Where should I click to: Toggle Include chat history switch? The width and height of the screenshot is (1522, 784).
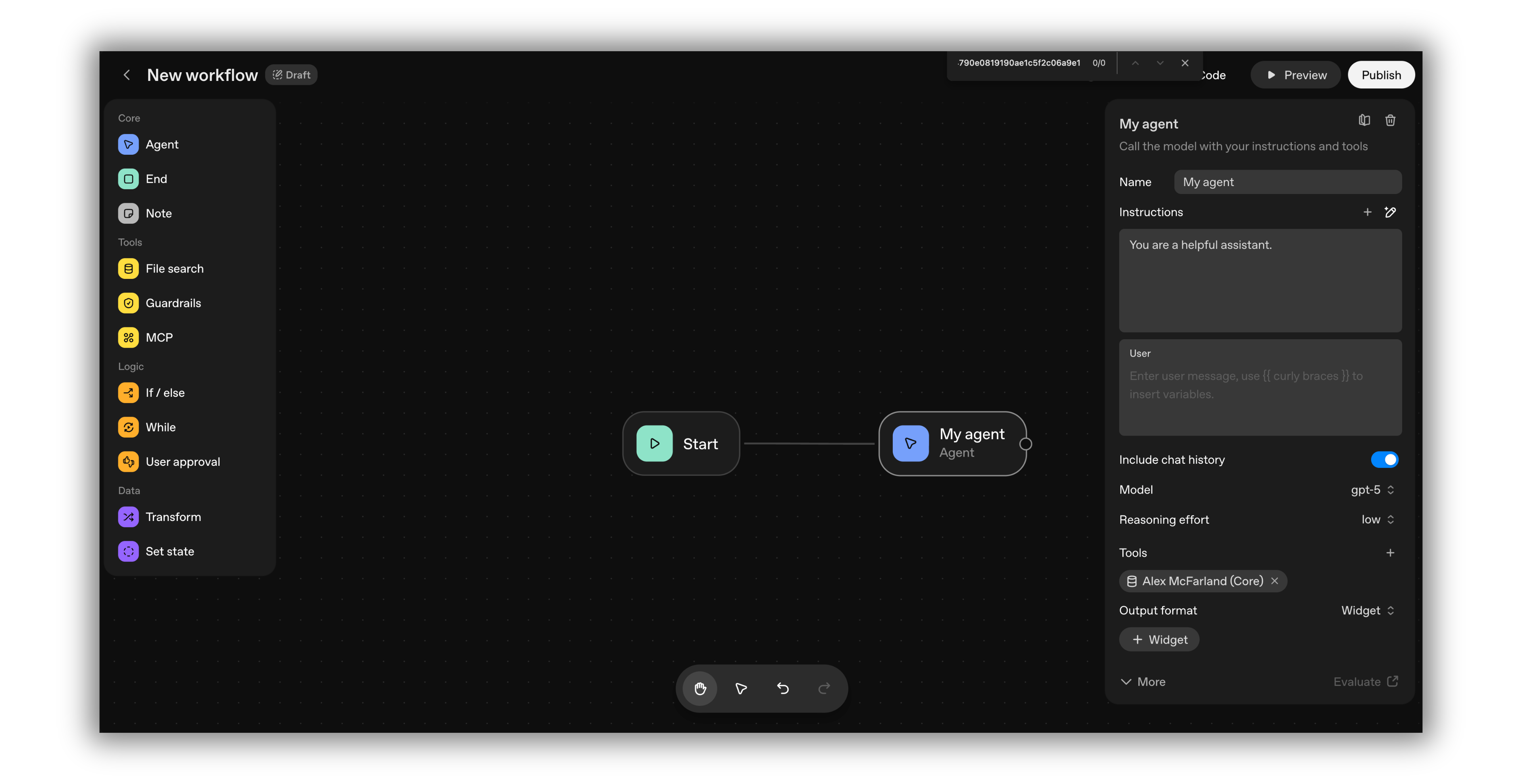coord(1384,460)
